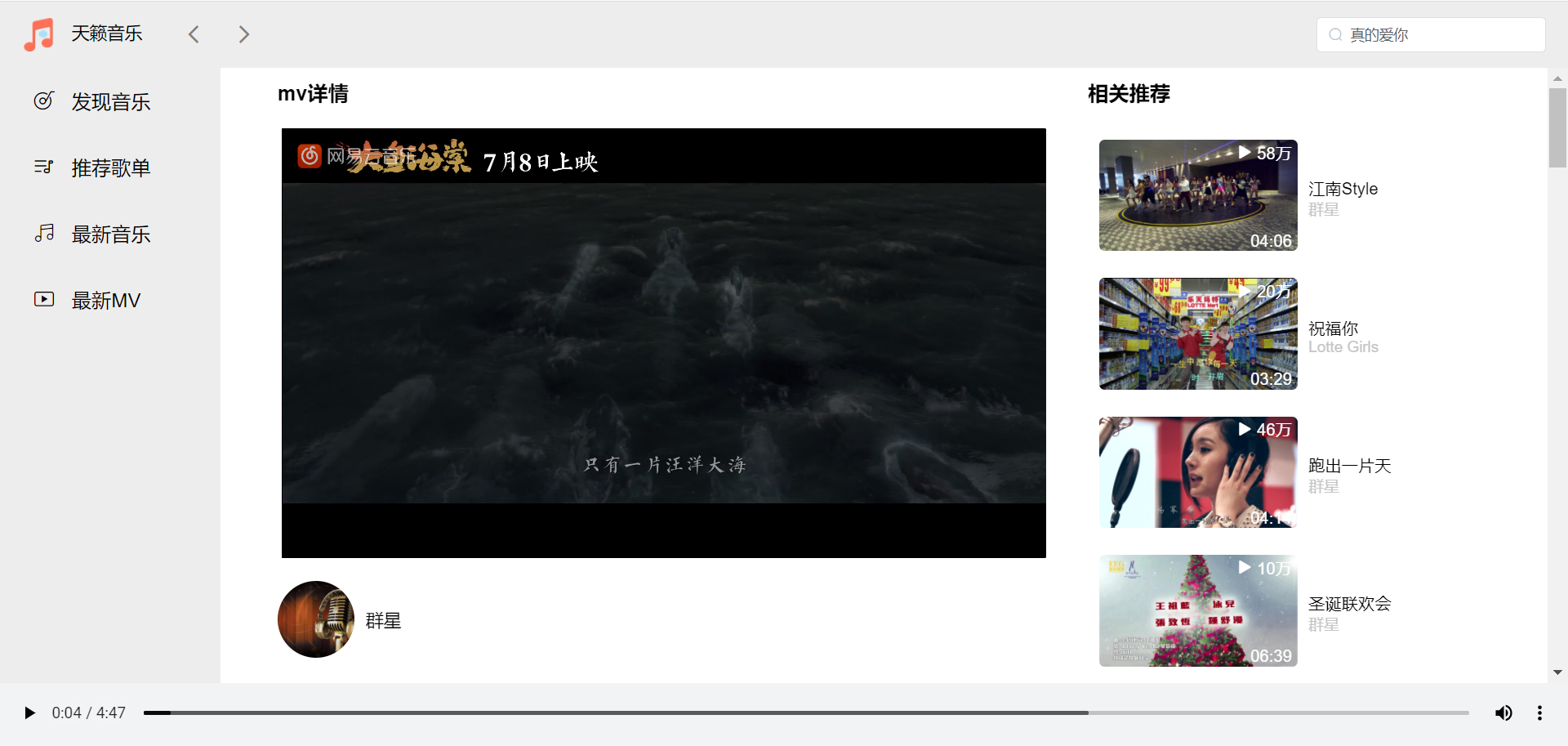Click the search magnifier icon
The width and height of the screenshot is (1568, 746).
coord(1335,35)
